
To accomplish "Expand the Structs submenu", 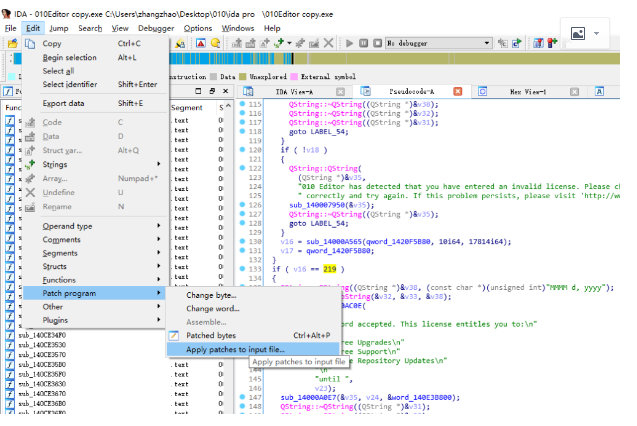I will click(159, 266).
